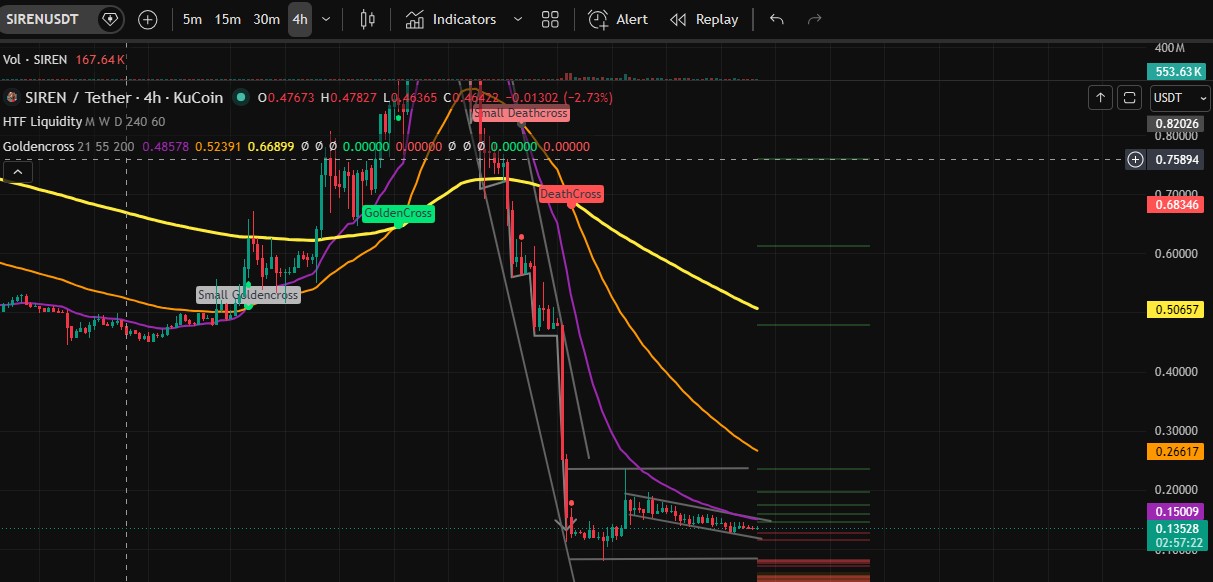Click the Small Goldencross gray label
This screenshot has width=1213, height=582.
point(248,295)
